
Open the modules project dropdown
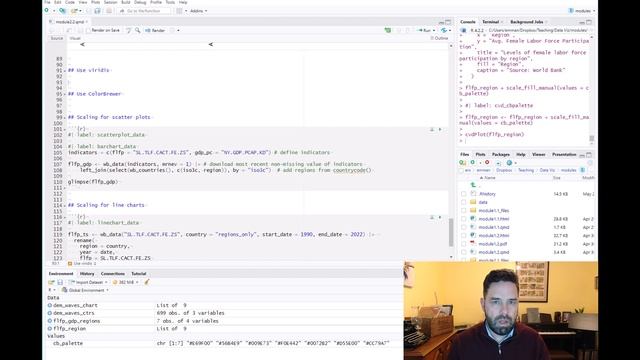(x=582, y=11)
